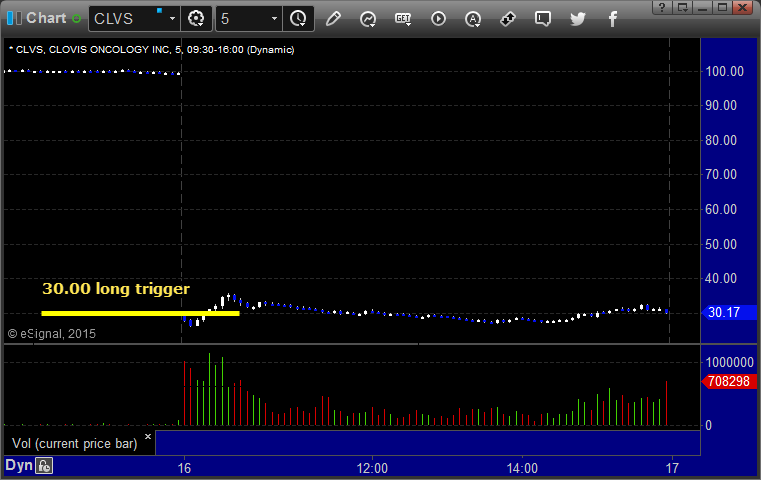Click the 50.00 price axis label
The width and height of the screenshot is (761, 480).
(721, 244)
